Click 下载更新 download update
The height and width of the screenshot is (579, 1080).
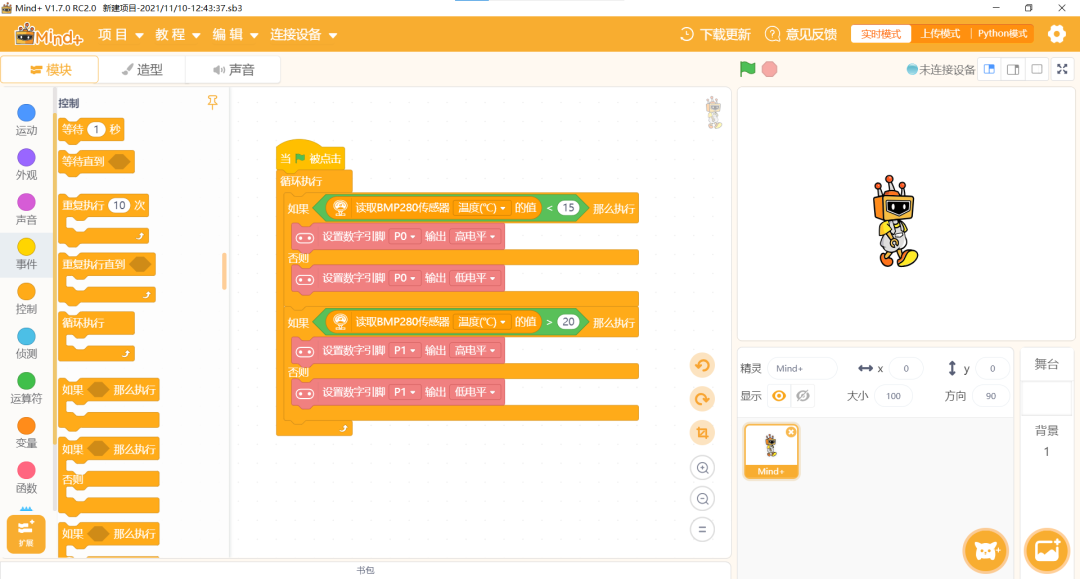715,34
